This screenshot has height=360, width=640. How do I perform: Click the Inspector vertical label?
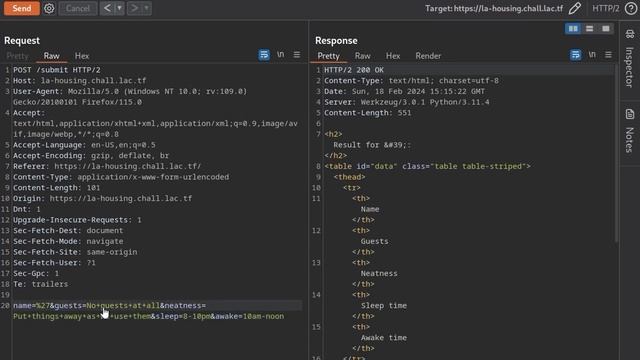(x=630, y=67)
